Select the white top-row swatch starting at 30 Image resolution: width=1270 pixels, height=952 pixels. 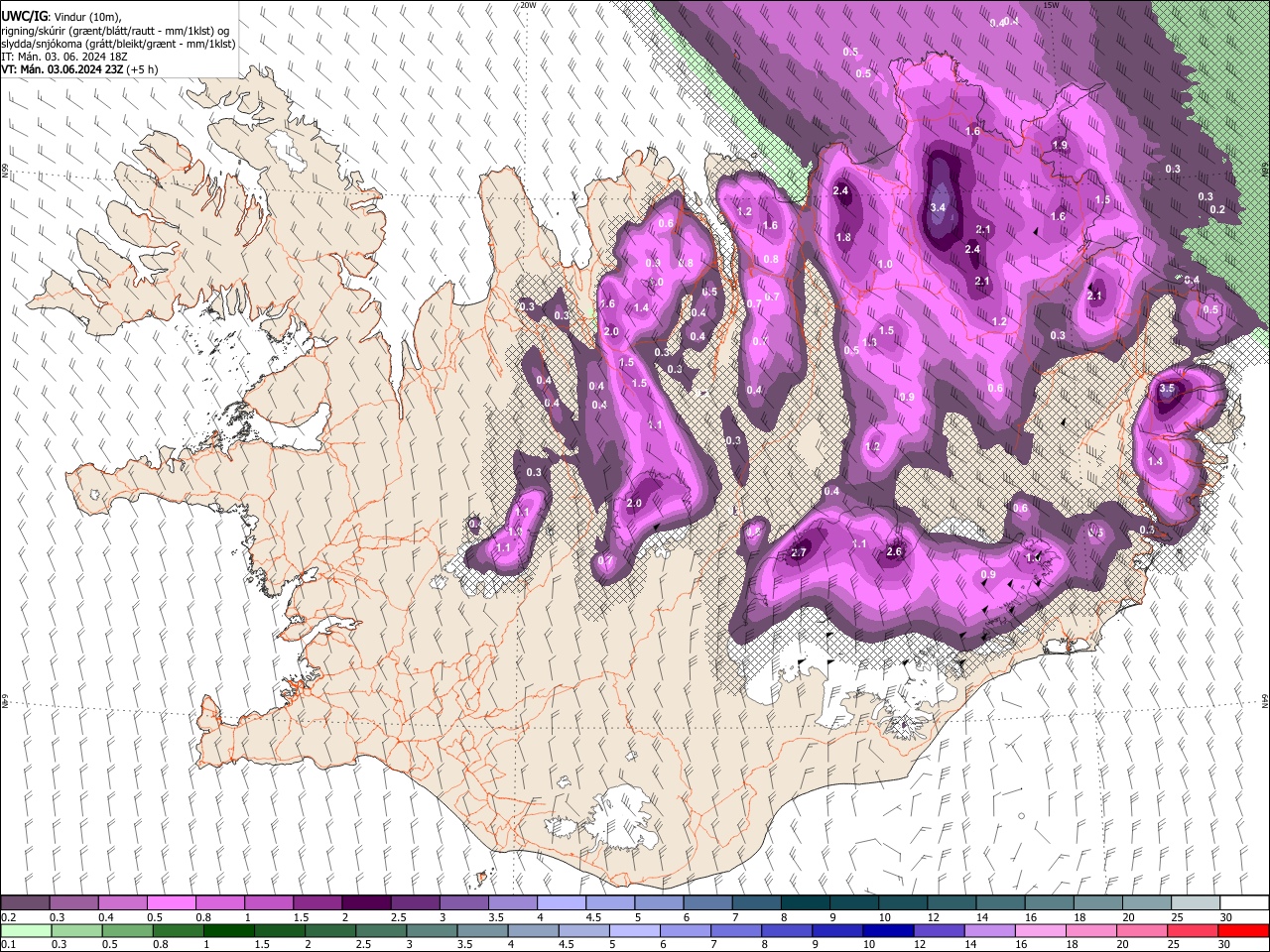coord(1244,902)
